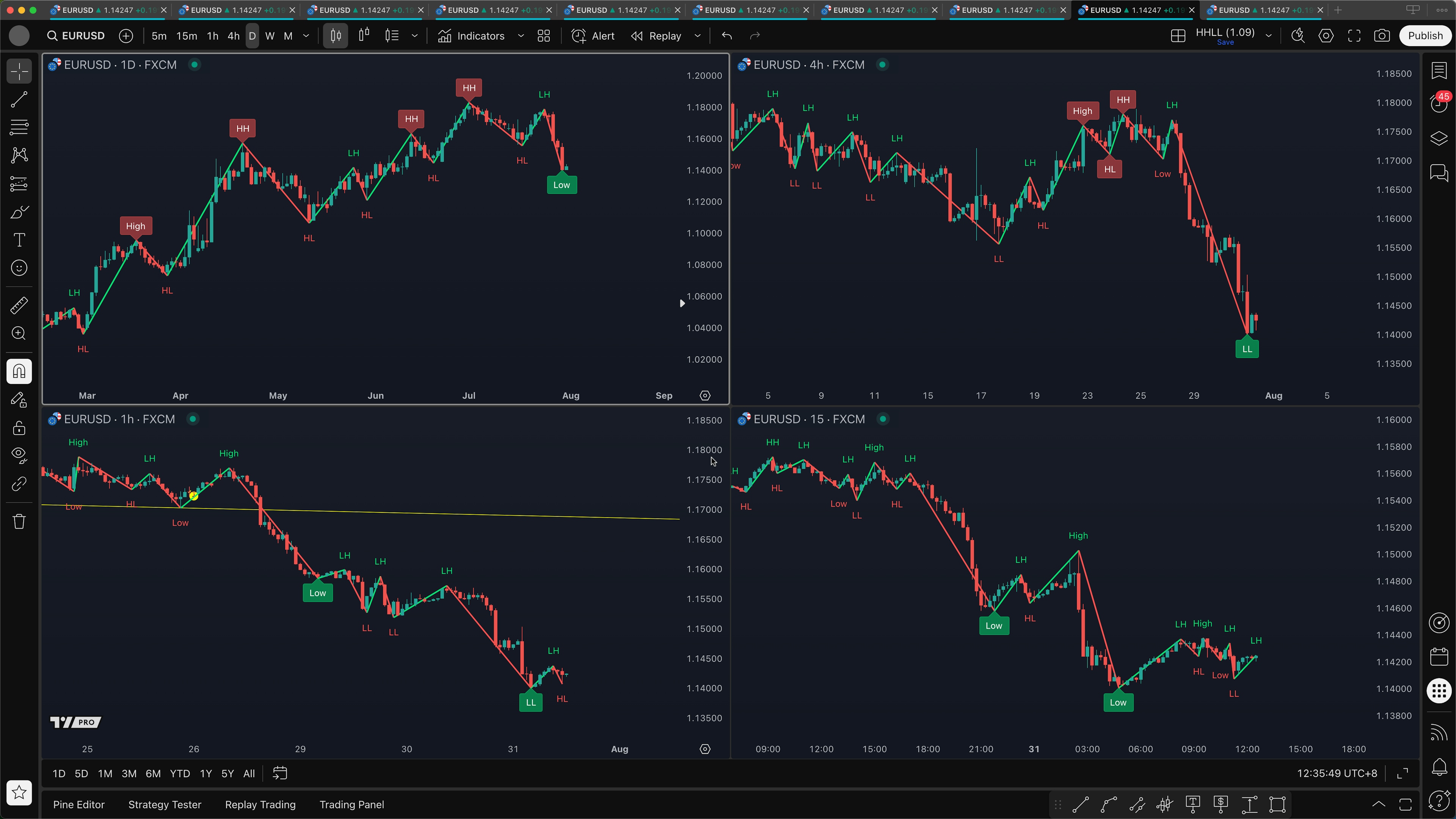The width and height of the screenshot is (1456, 819).
Task: Select the ruler measure tool
Action: point(19,305)
